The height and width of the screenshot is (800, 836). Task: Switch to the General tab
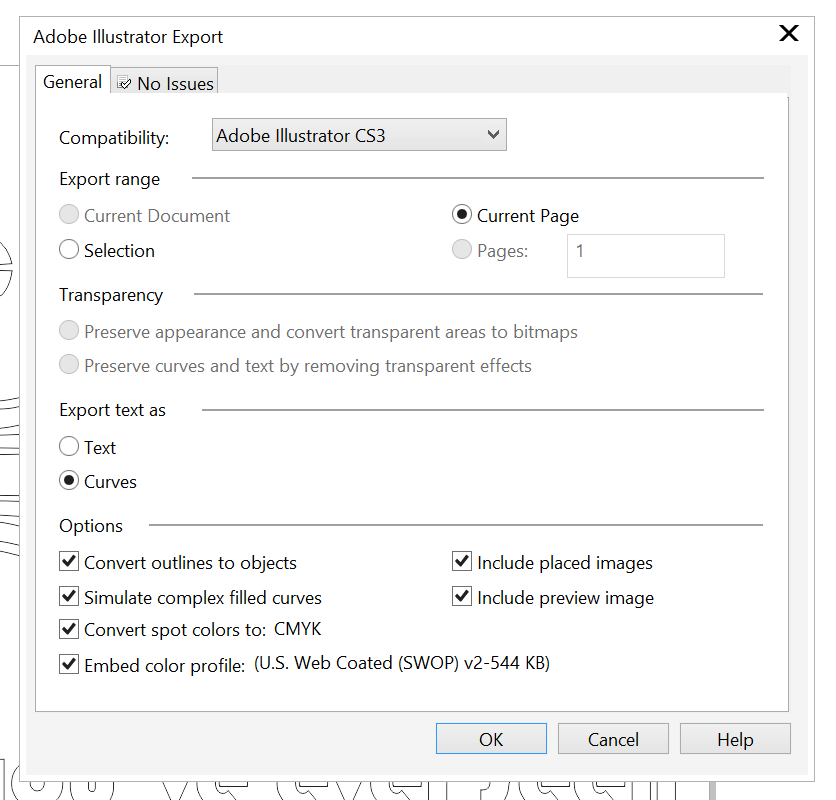73,82
